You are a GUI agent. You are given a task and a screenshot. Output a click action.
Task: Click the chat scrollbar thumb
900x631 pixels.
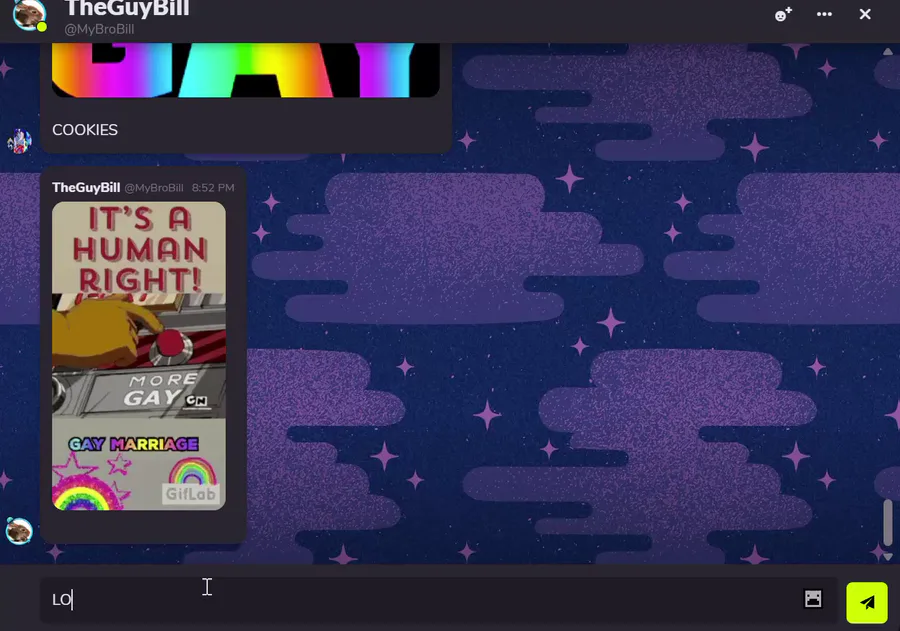[x=887, y=522]
